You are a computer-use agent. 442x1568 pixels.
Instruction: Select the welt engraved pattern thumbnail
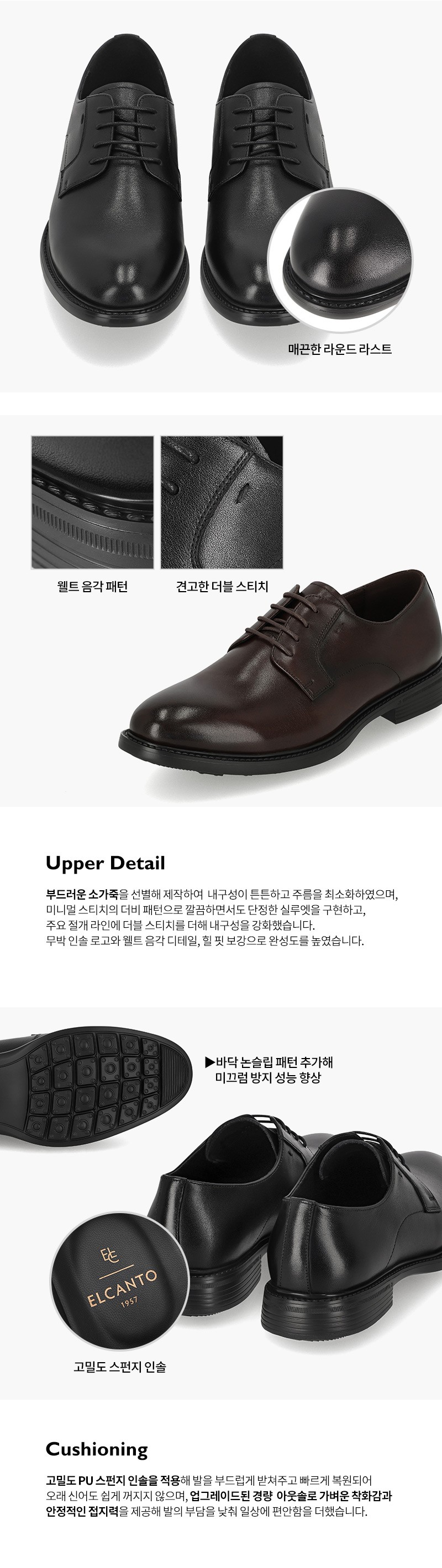pos(93,502)
